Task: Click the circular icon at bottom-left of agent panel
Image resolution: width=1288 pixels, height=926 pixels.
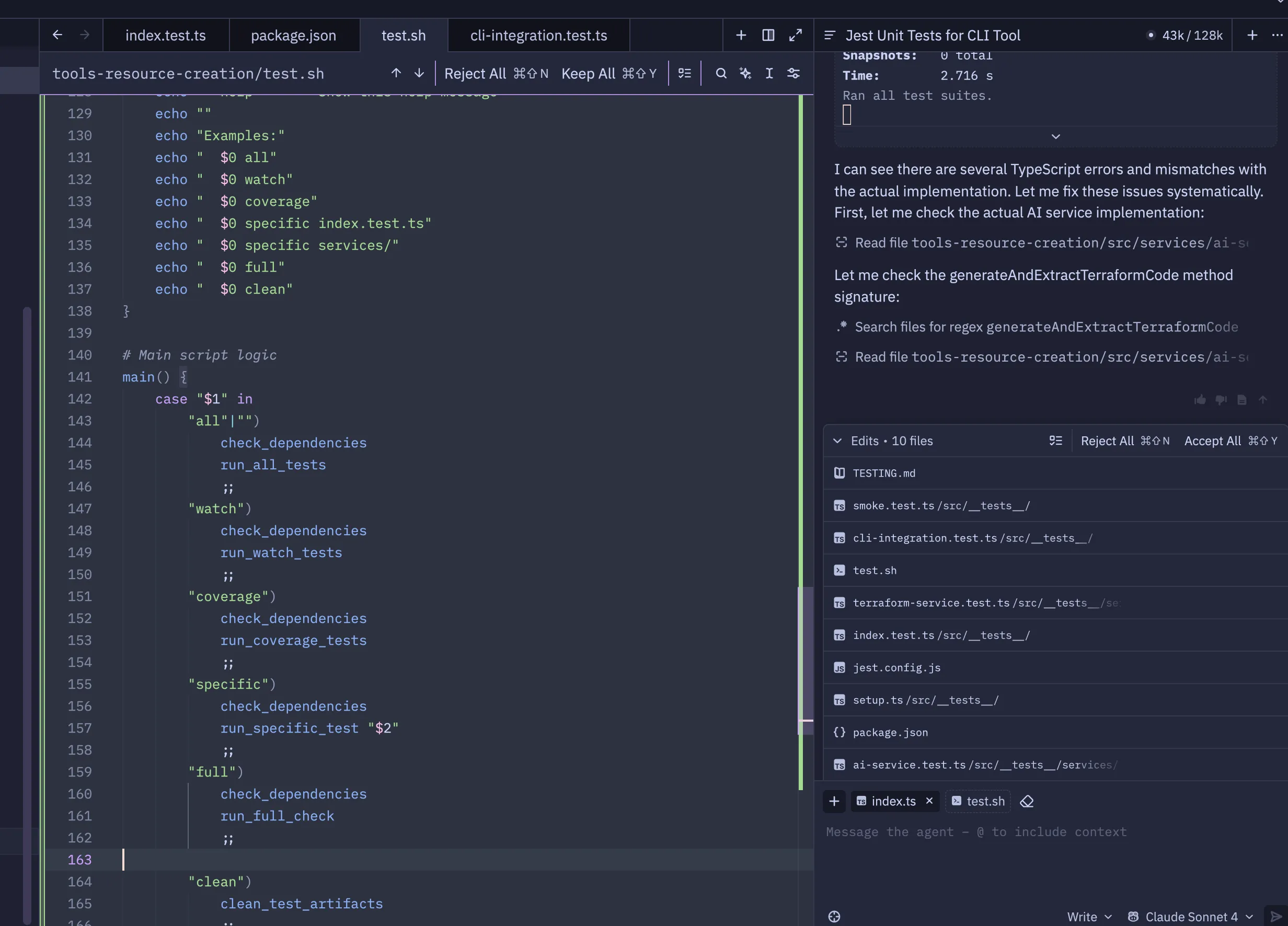Action: [834, 917]
